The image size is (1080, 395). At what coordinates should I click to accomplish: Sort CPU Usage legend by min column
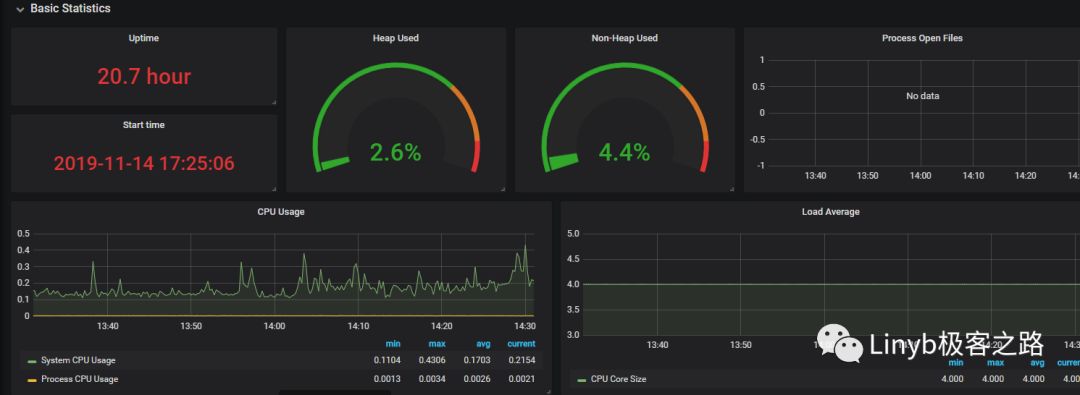393,344
